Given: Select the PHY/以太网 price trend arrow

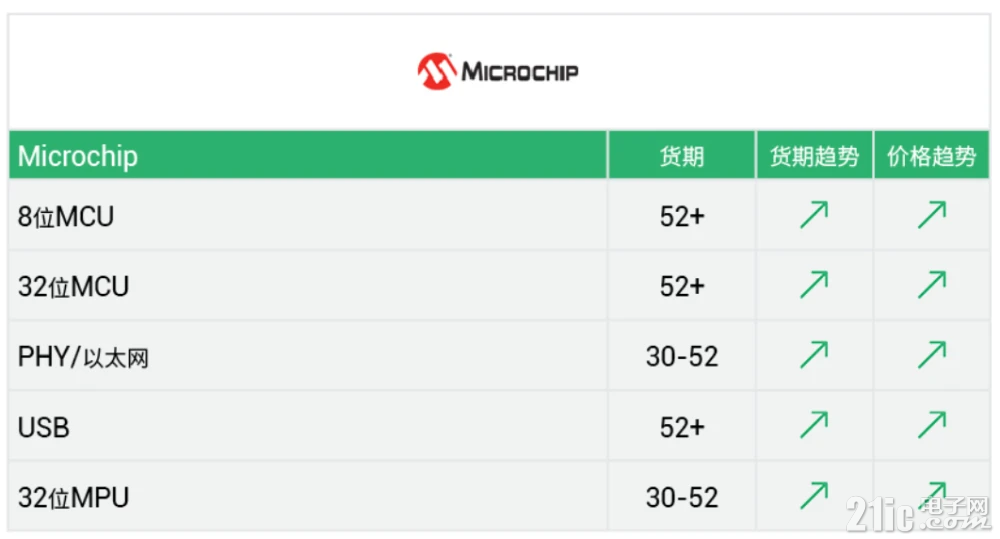Looking at the screenshot, I should click(932, 355).
